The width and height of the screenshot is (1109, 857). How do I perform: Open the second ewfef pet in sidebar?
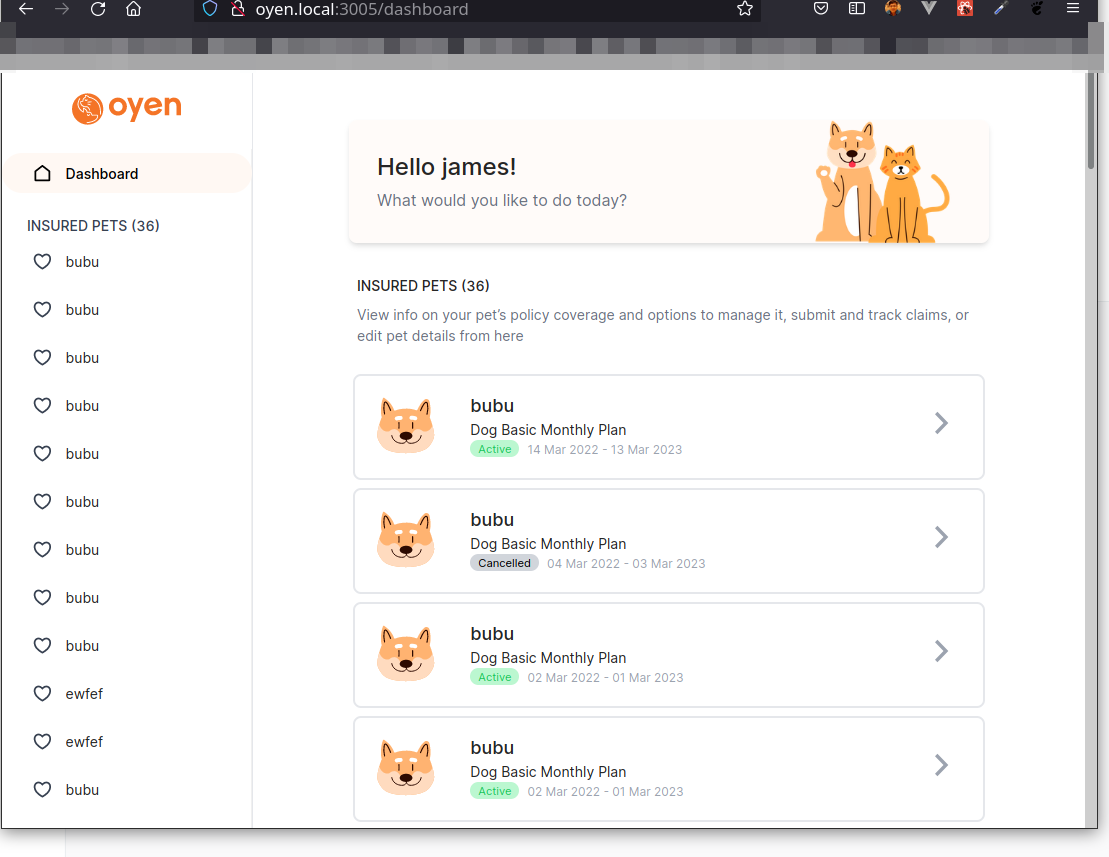(x=84, y=742)
